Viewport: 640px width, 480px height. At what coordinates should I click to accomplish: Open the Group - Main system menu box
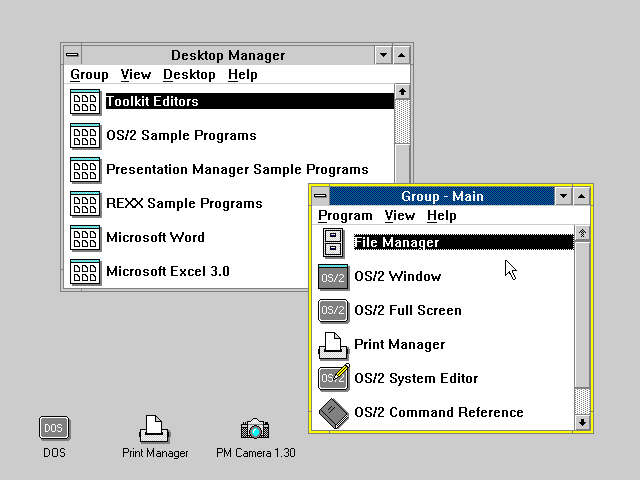point(320,196)
